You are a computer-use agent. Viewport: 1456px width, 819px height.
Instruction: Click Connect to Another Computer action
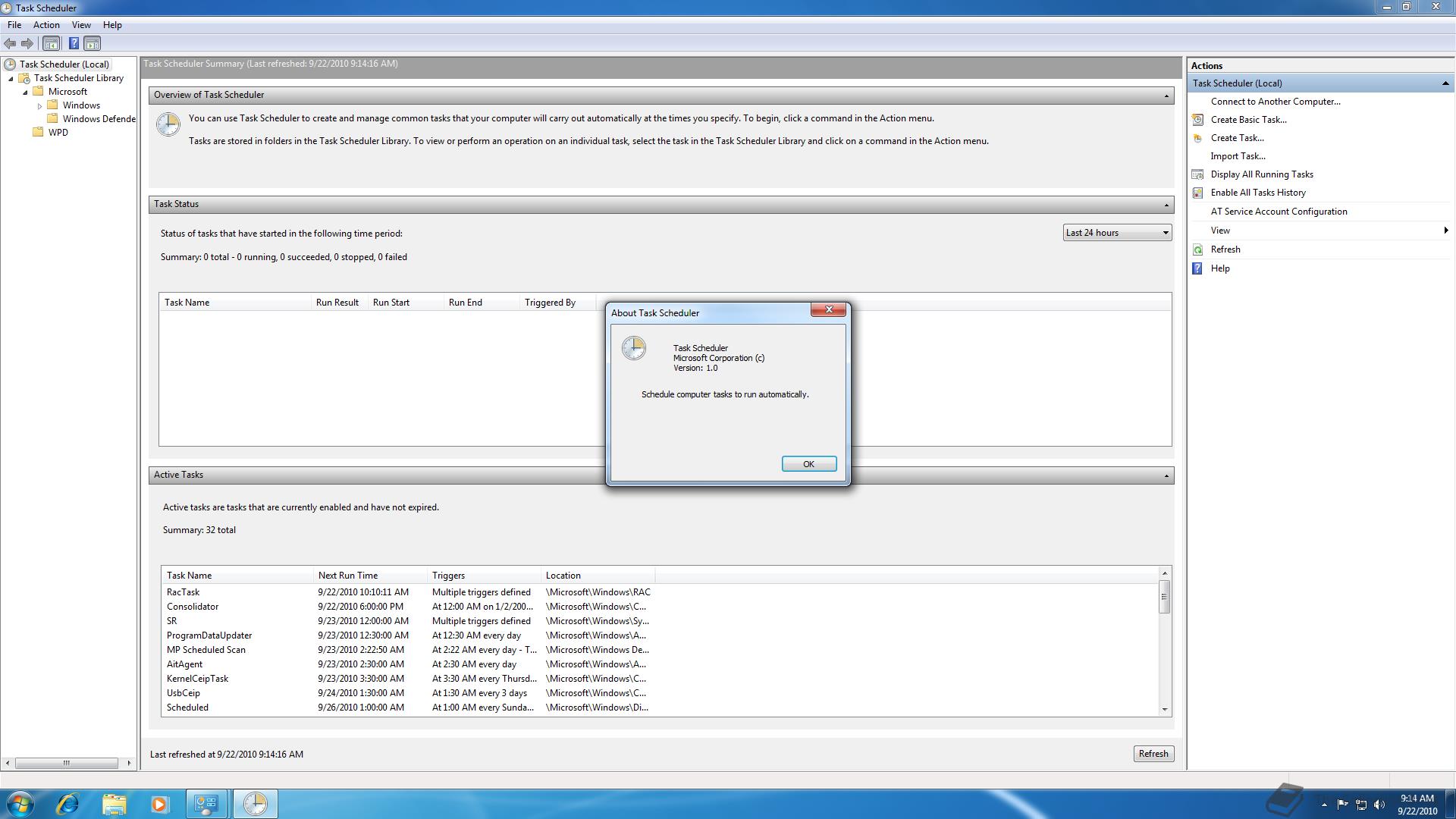(1276, 102)
